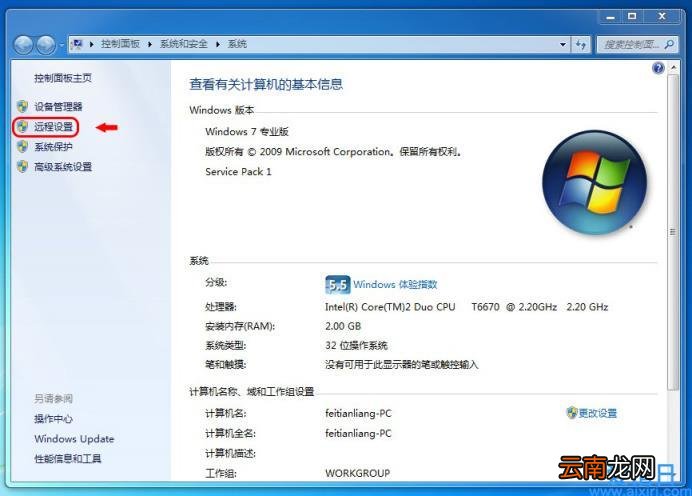Image resolution: width=692 pixels, height=496 pixels.
Task: Select the 安装内存(RAM) label
Action: pos(240,326)
